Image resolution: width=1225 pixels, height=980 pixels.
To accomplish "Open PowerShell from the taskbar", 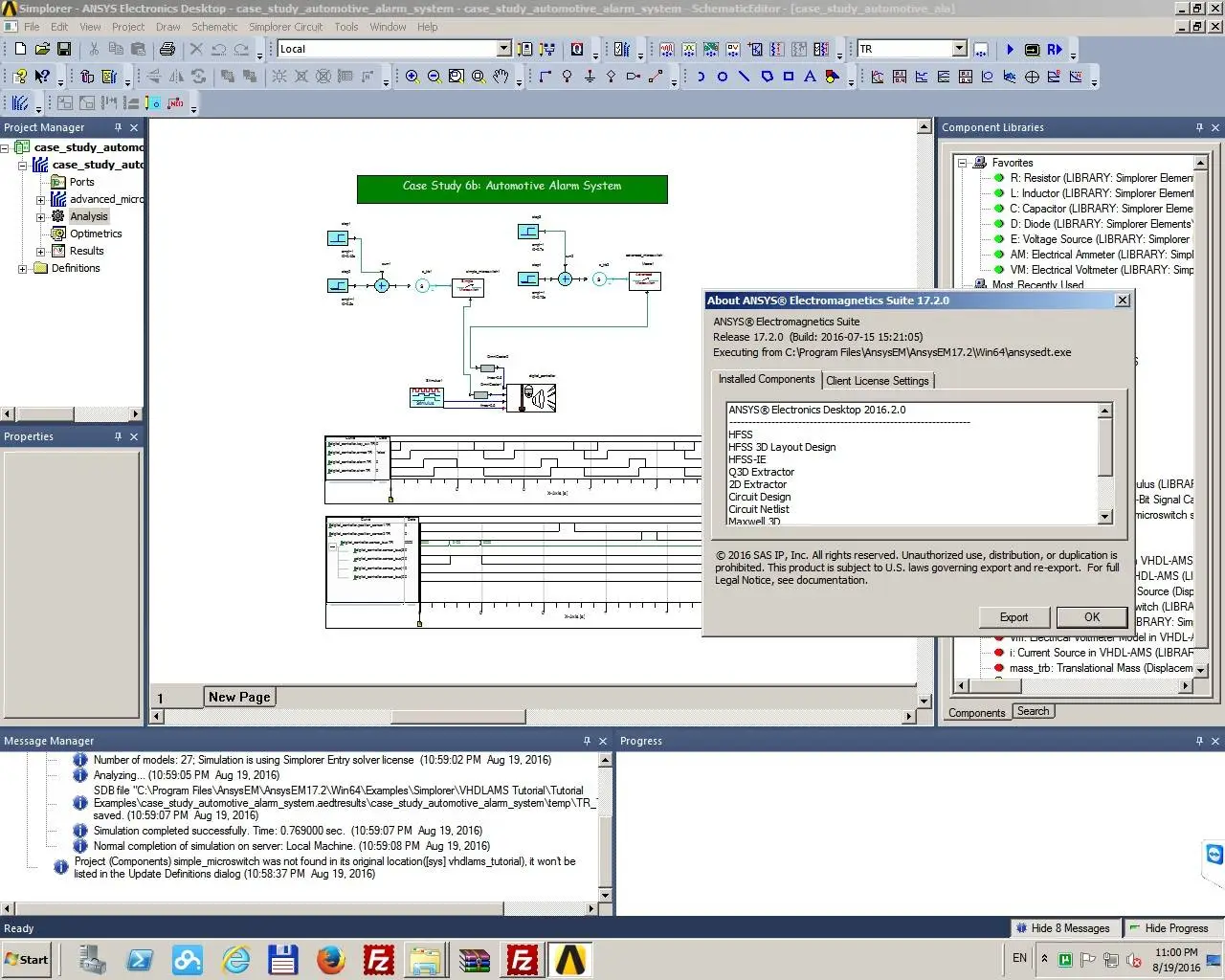I will 140,959.
